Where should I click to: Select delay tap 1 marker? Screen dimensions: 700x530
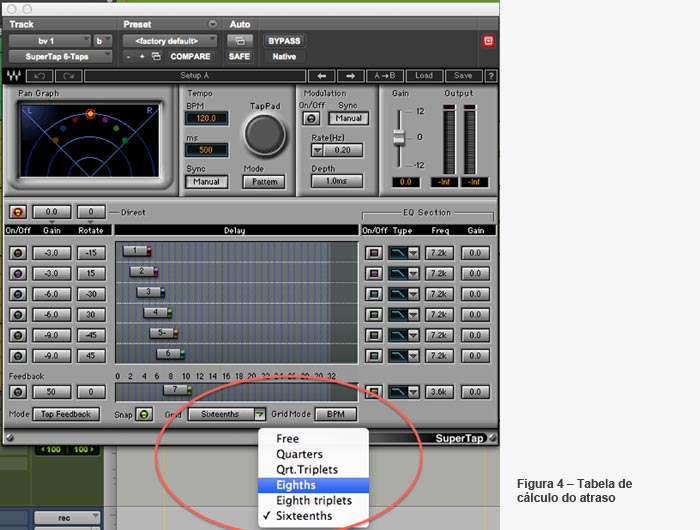coord(137,251)
